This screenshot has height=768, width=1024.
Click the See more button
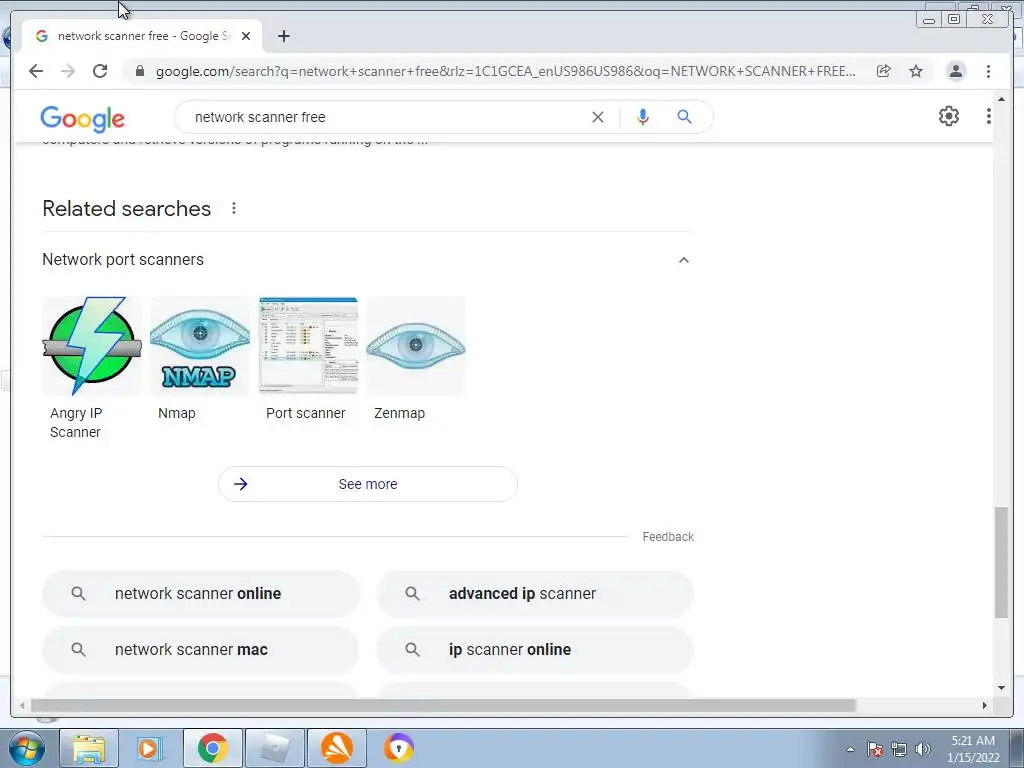[x=368, y=484]
